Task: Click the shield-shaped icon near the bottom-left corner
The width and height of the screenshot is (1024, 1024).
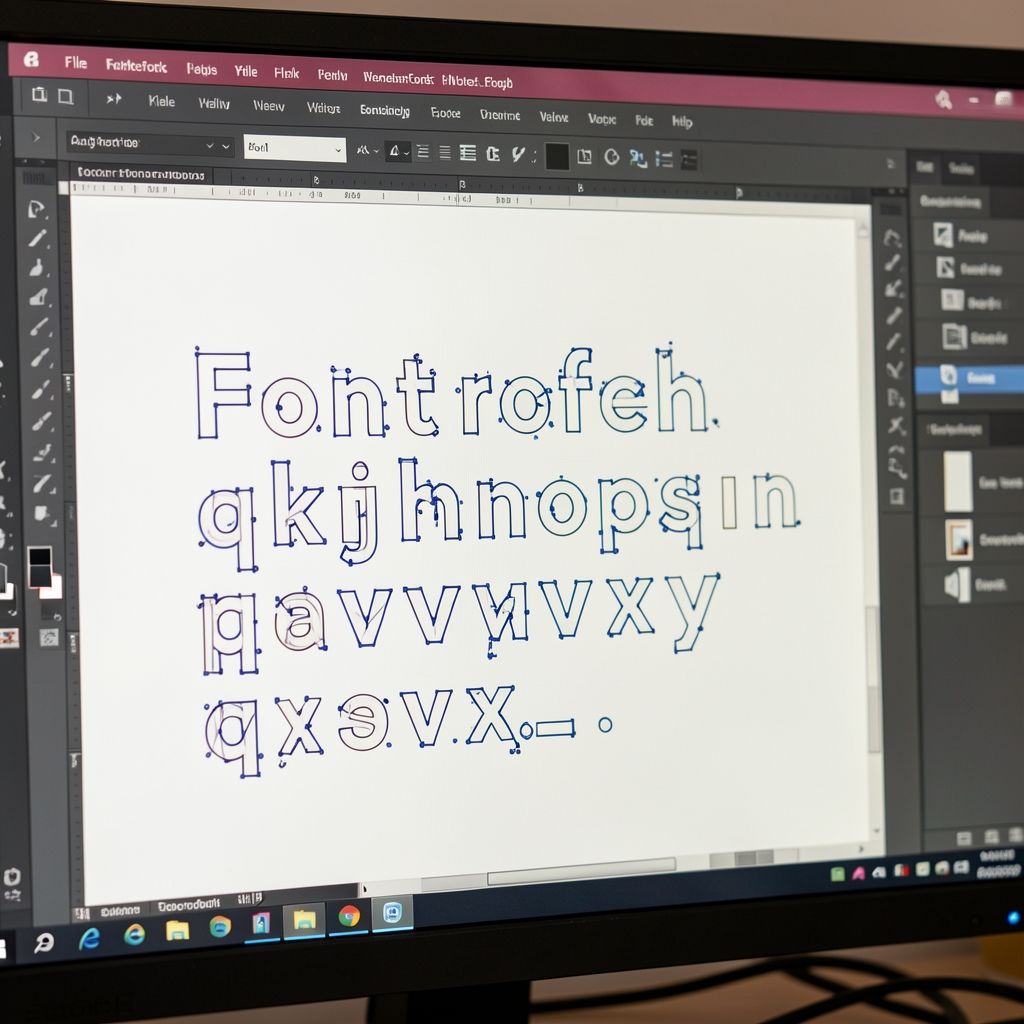Action: [12, 876]
